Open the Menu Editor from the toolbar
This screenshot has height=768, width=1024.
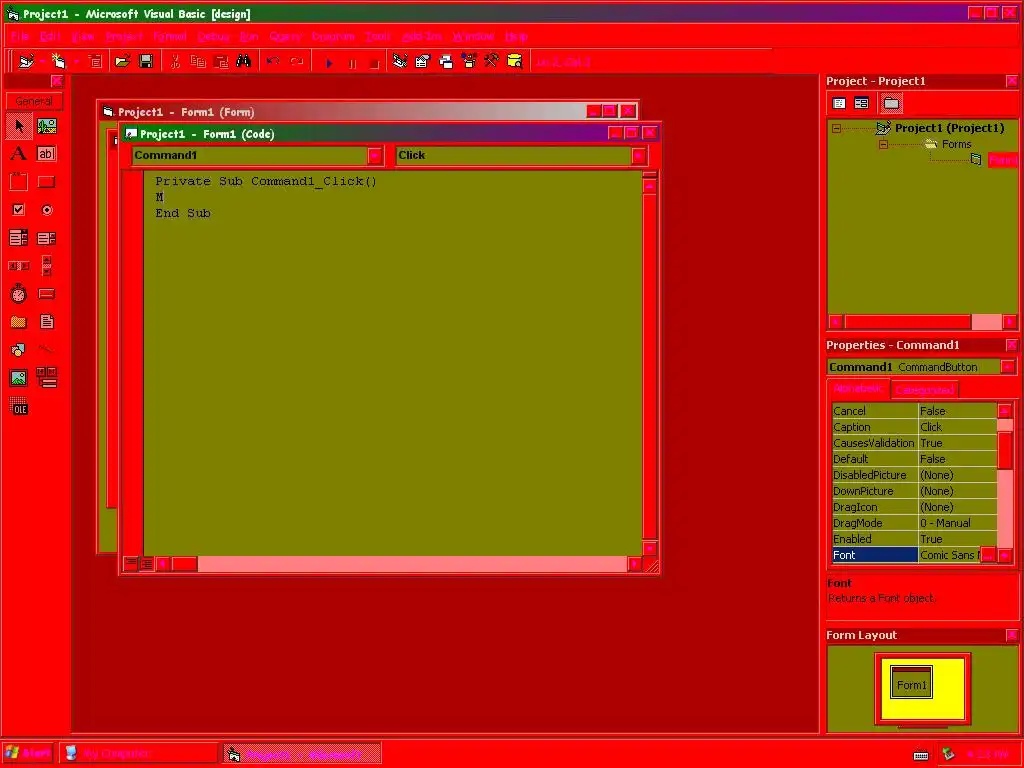(95, 61)
